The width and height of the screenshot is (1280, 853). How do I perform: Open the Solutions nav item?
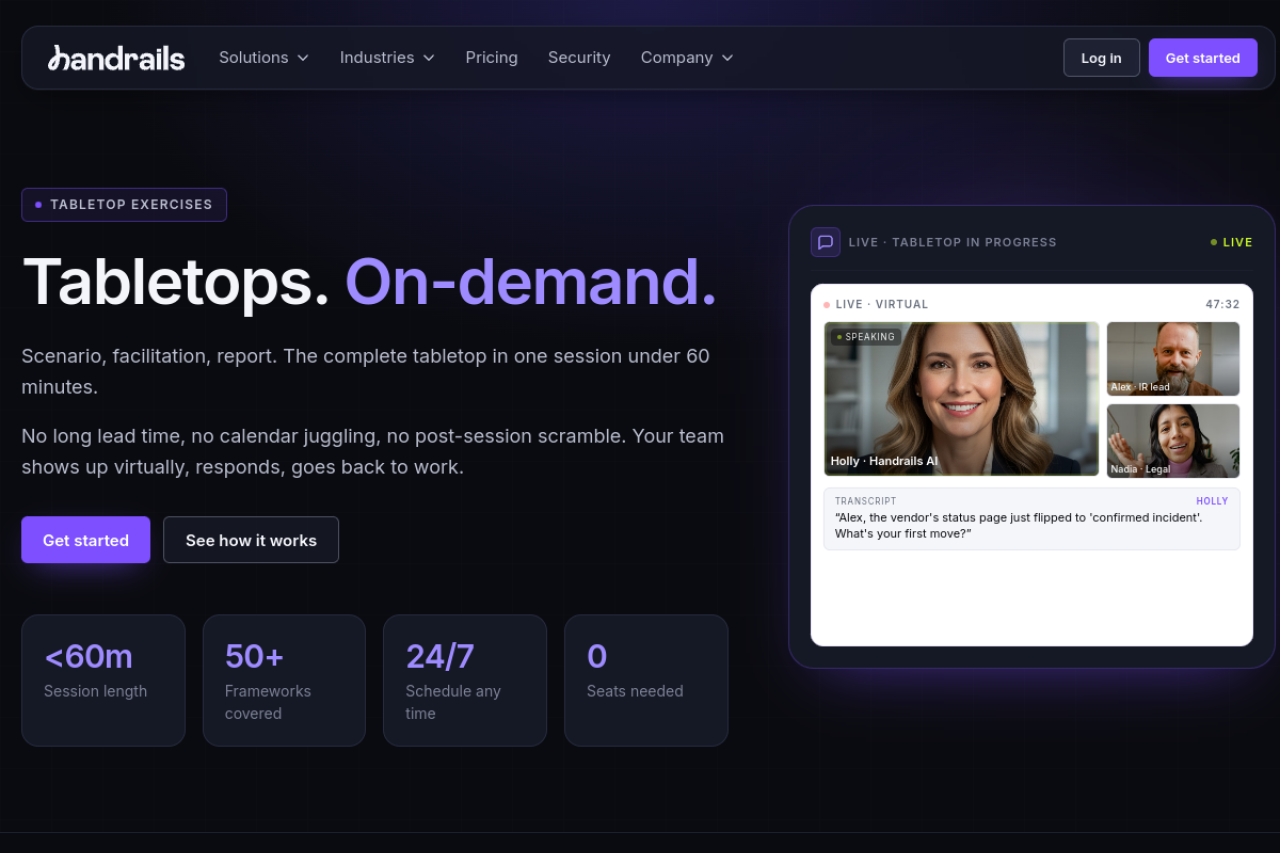click(x=264, y=58)
